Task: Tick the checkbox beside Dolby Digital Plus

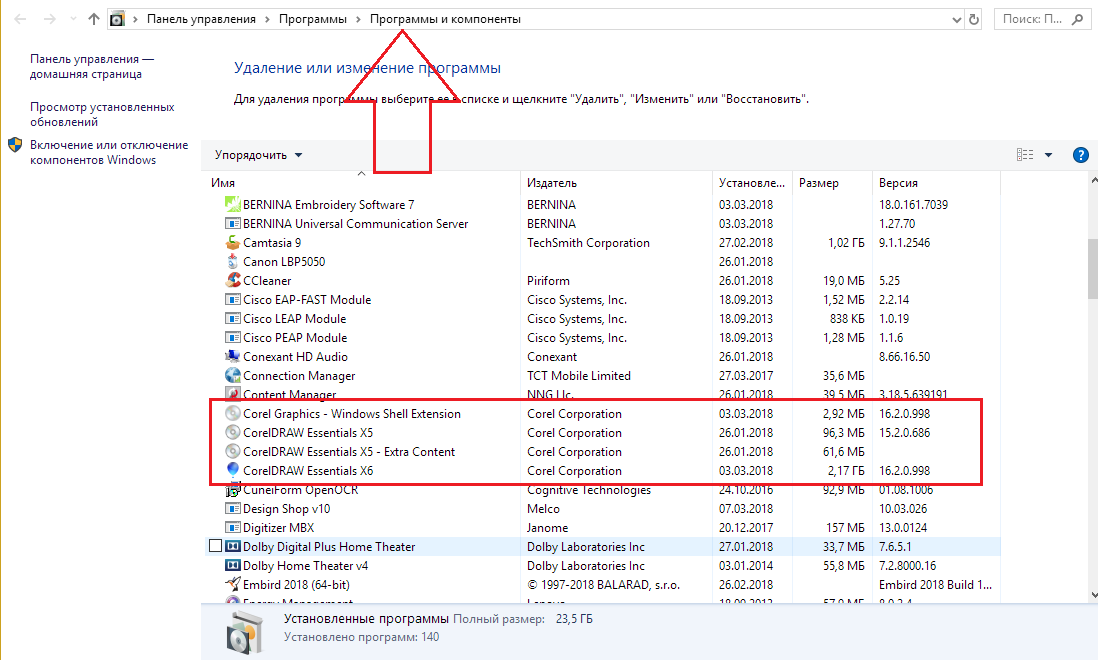Action: (215, 547)
